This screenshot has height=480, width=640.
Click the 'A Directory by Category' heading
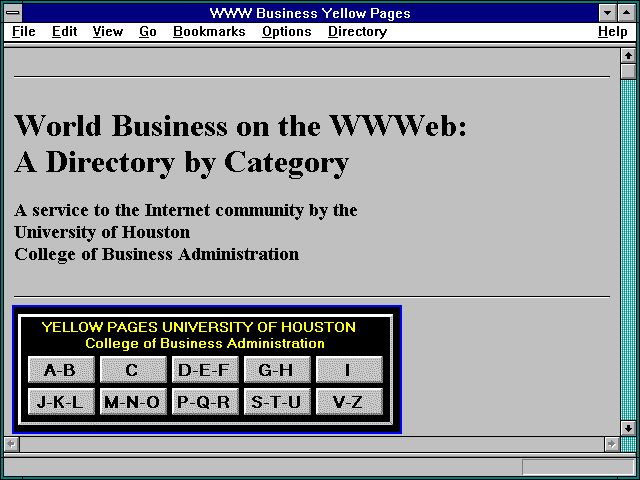(x=182, y=163)
